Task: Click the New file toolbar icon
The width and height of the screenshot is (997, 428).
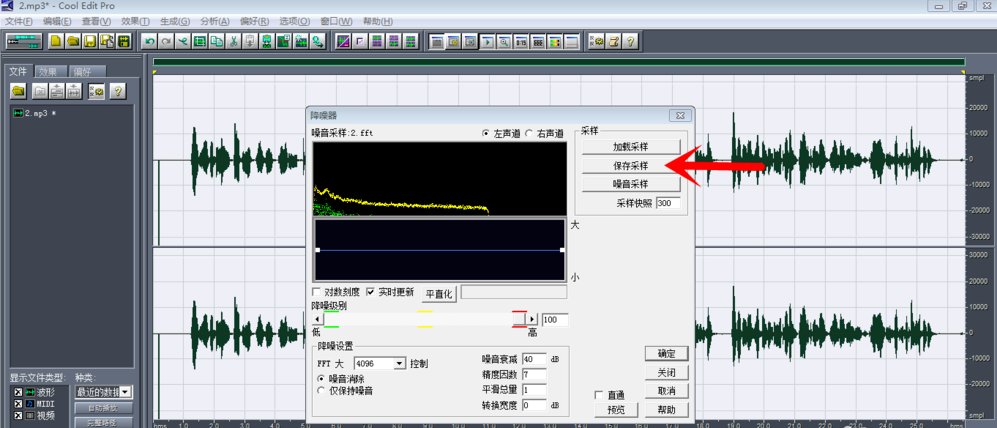Action: [x=57, y=41]
